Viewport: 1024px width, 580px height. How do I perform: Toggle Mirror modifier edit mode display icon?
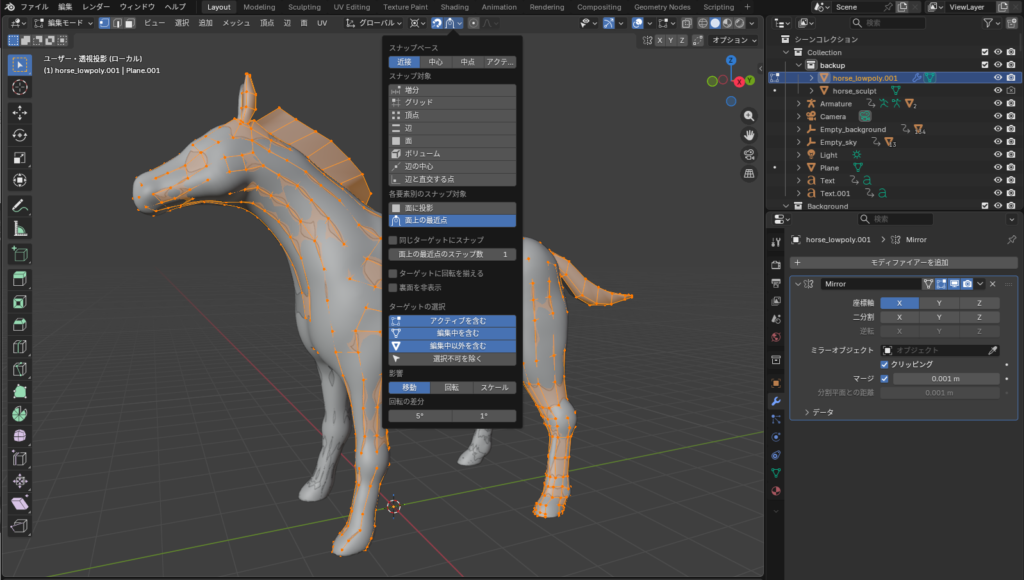click(941, 284)
